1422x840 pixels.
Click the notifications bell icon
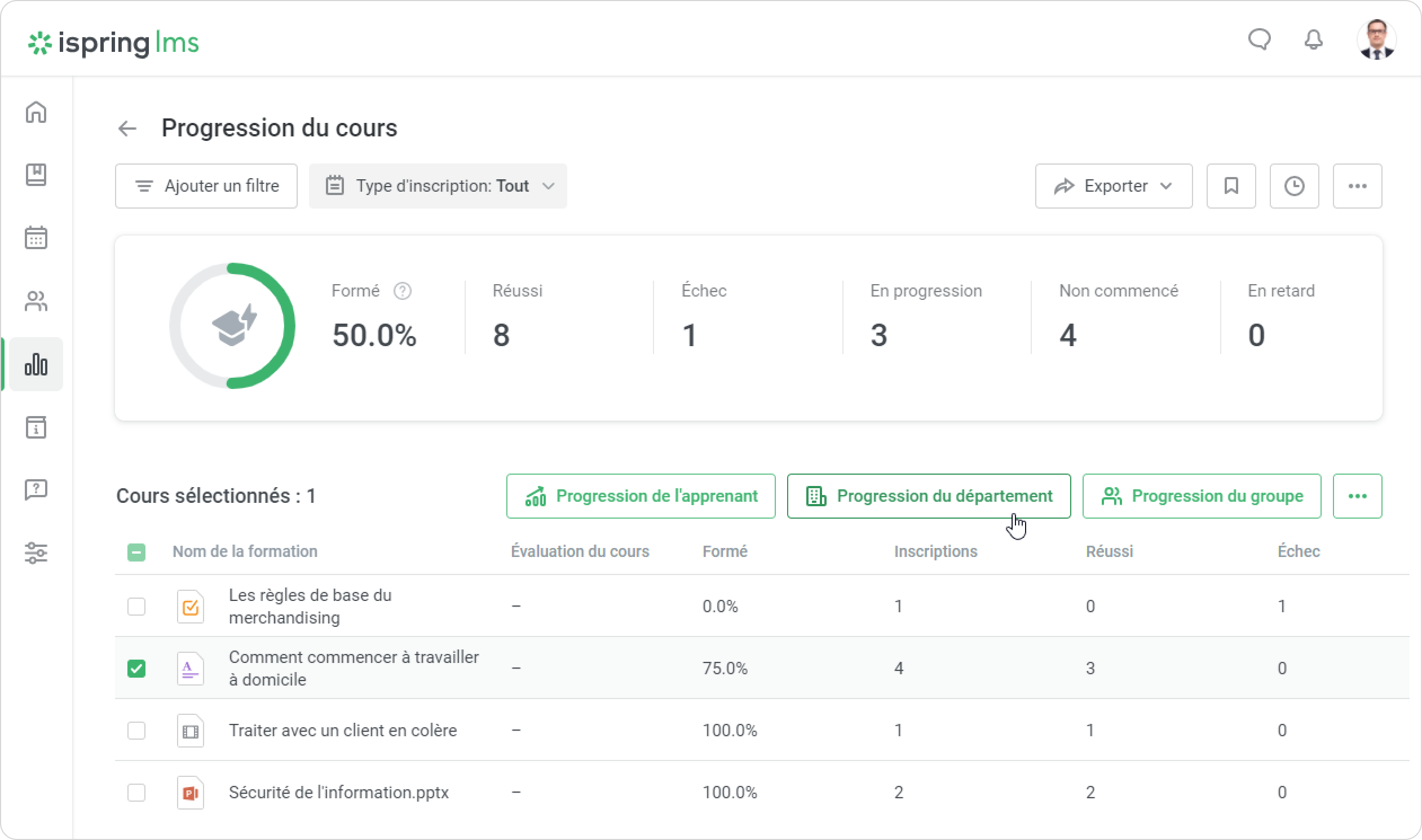(x=1313, y=39)
